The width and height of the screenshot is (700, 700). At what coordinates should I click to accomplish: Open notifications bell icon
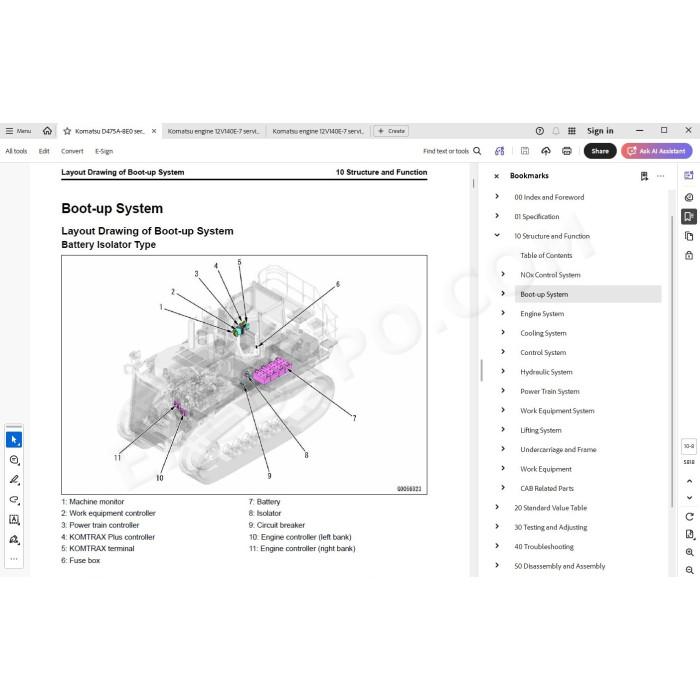(x=556, y=131)
